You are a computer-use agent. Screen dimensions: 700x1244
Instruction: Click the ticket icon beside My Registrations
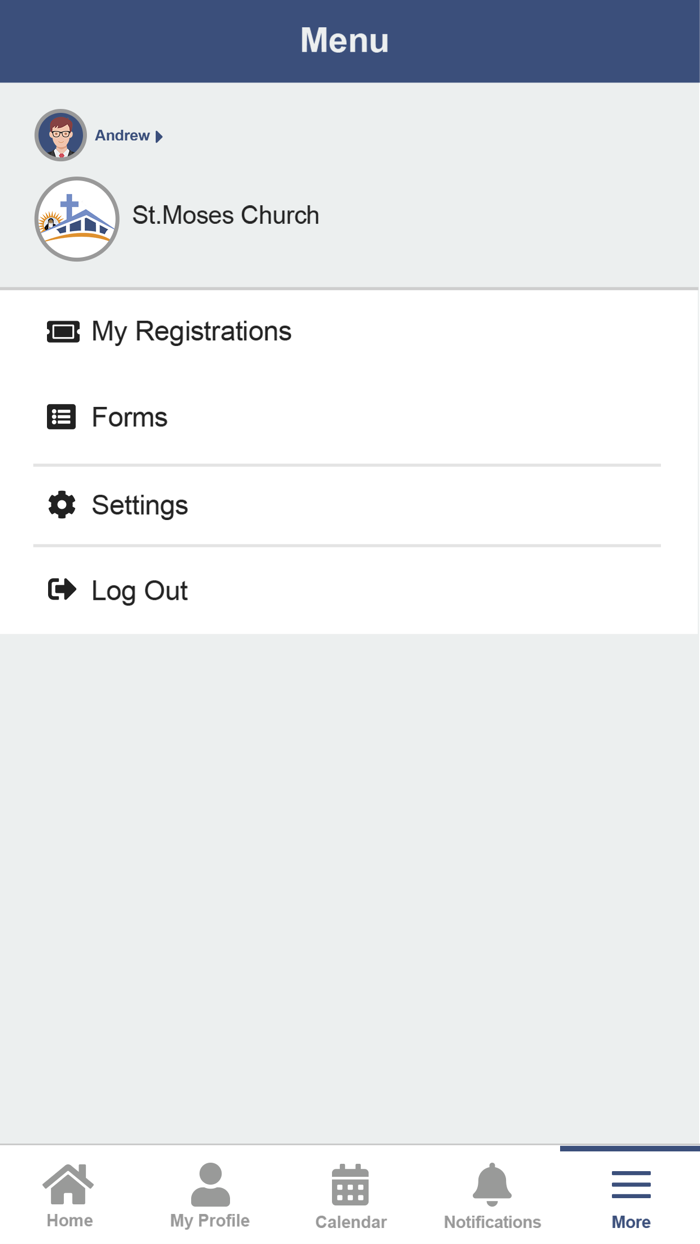pyautogui.click(x=62, y=332)
